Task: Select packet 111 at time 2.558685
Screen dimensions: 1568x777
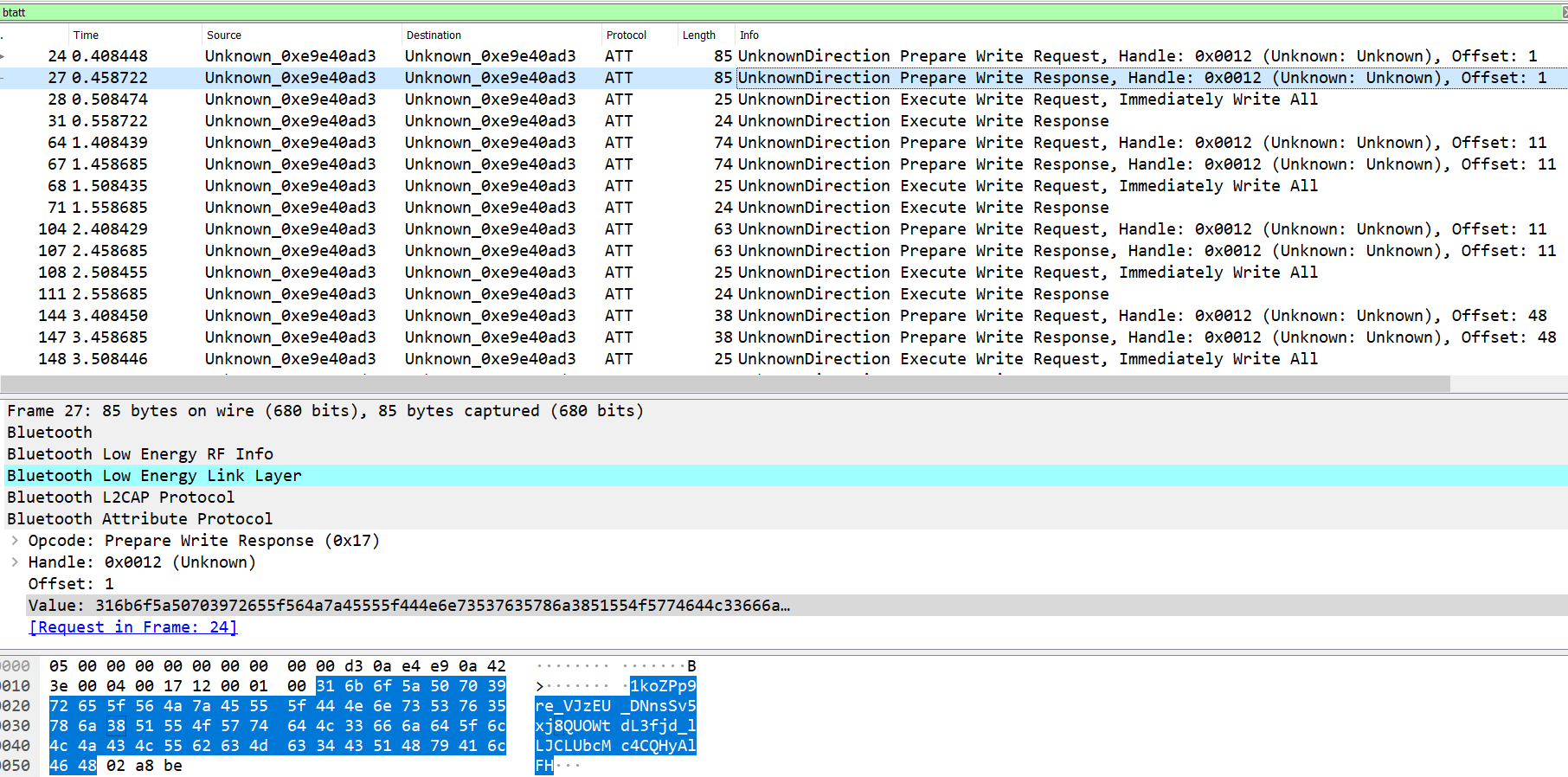Action: click(784, 294)
